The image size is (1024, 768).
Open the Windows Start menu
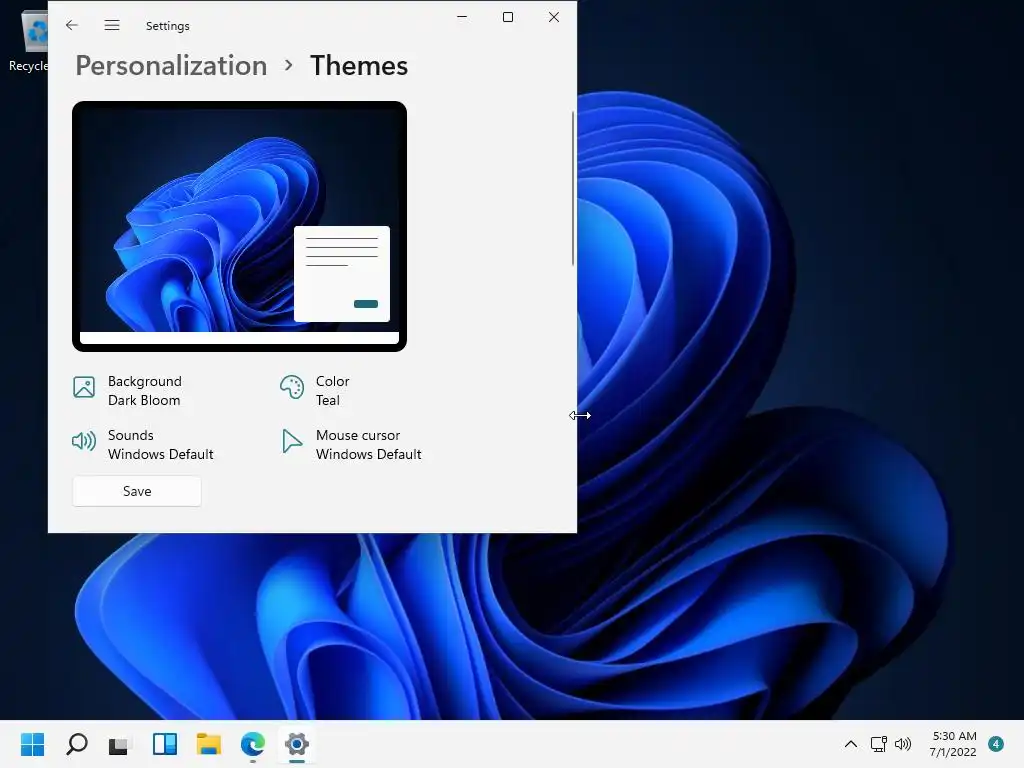33,744
